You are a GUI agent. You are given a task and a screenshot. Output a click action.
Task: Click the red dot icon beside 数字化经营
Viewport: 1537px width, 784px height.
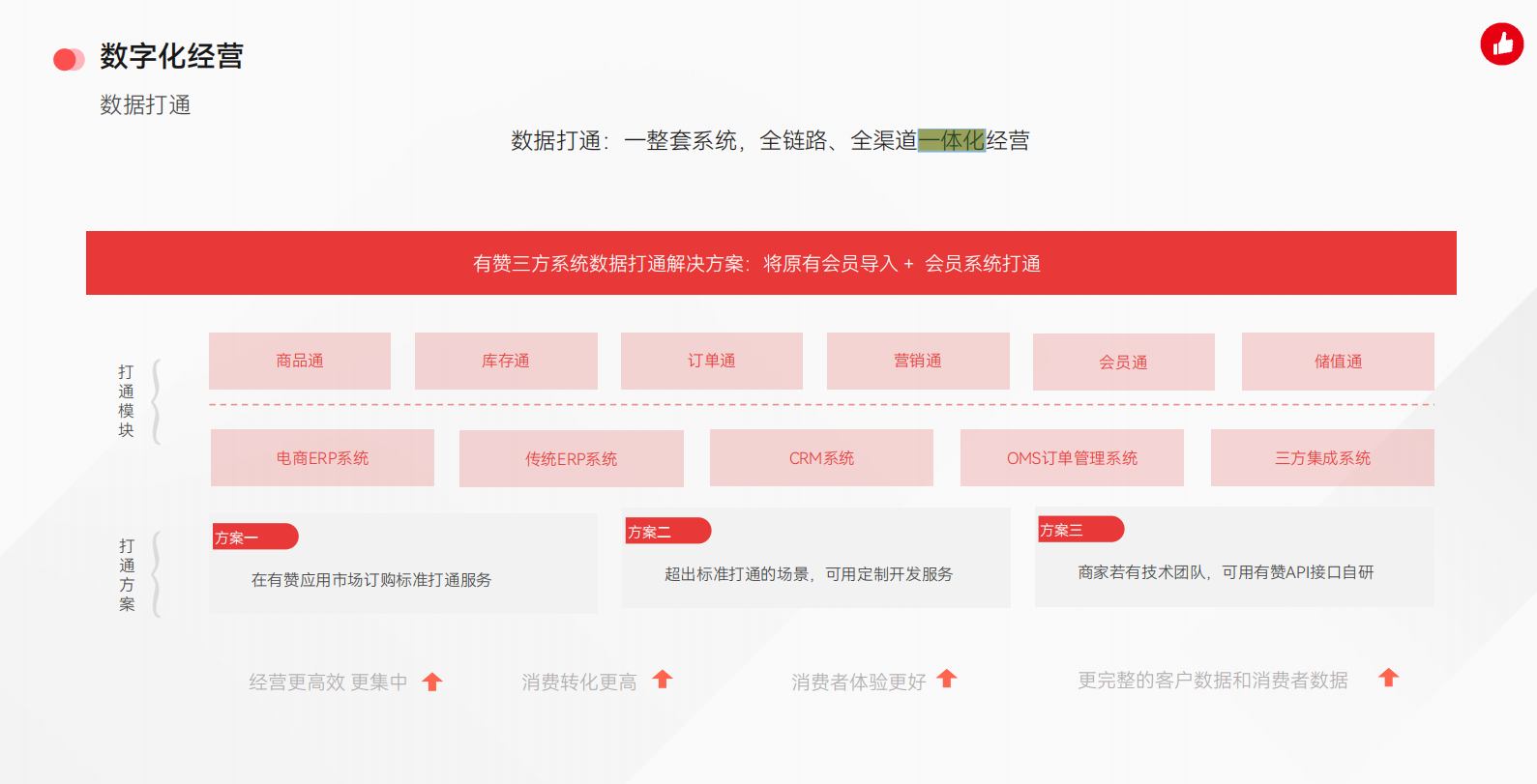click(68, 60)
